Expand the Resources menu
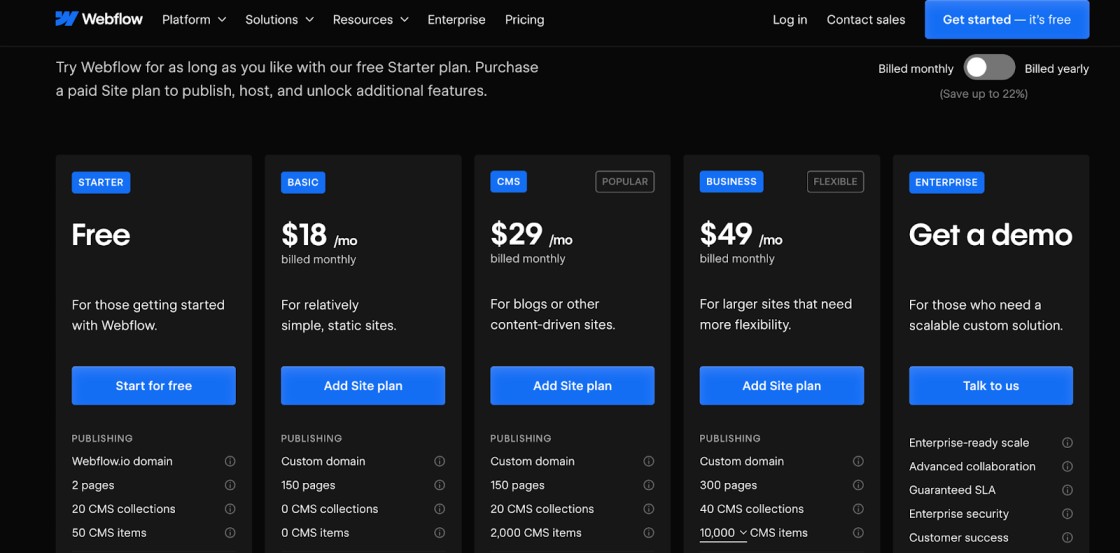 point(371,19)
